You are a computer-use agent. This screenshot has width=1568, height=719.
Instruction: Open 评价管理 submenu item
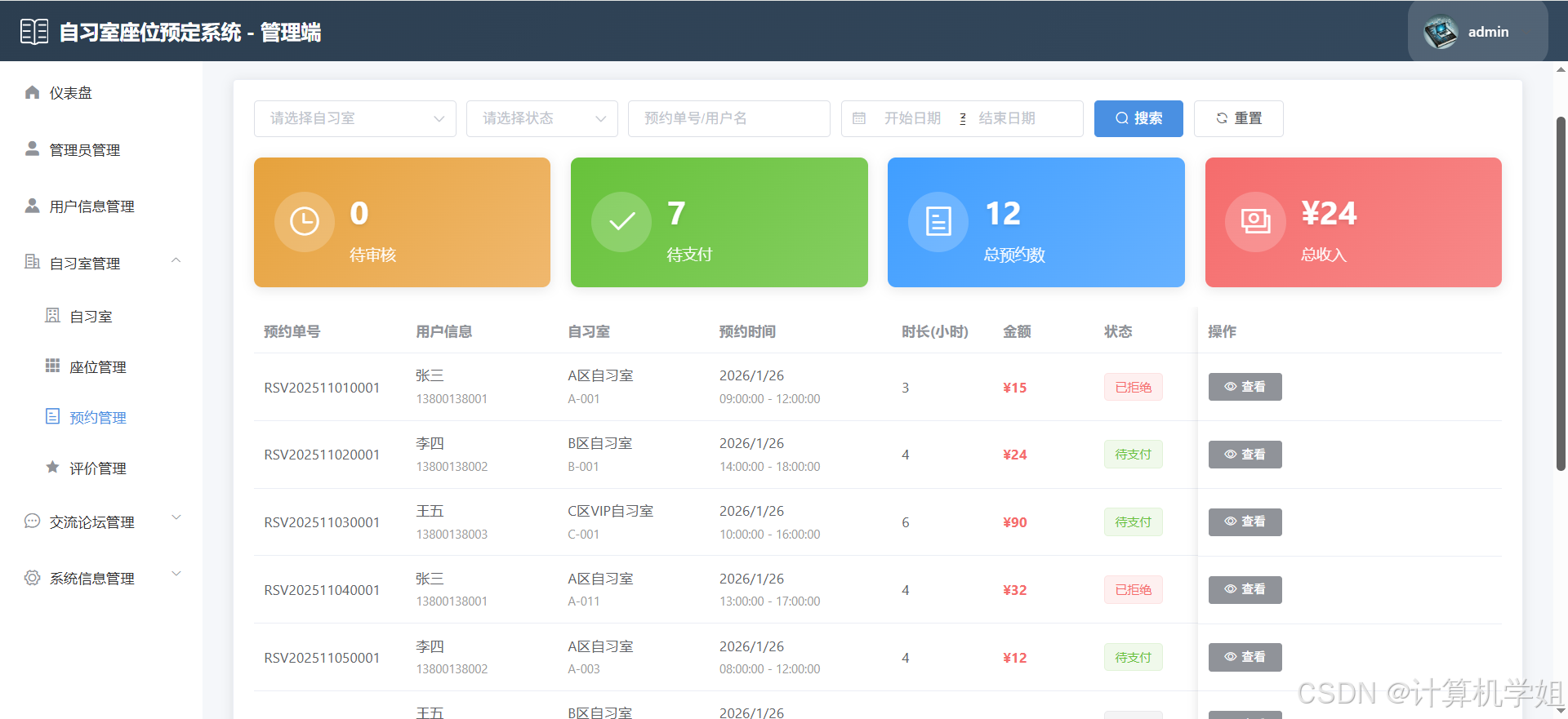coord(101,468)
